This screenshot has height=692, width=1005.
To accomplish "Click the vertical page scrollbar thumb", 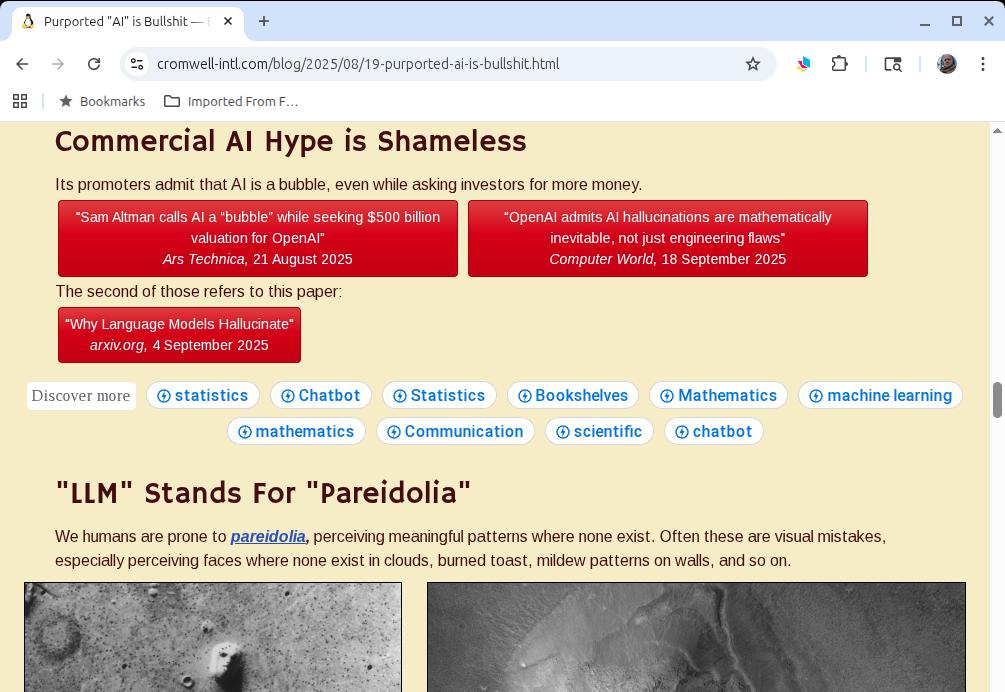I will (996, 400).
